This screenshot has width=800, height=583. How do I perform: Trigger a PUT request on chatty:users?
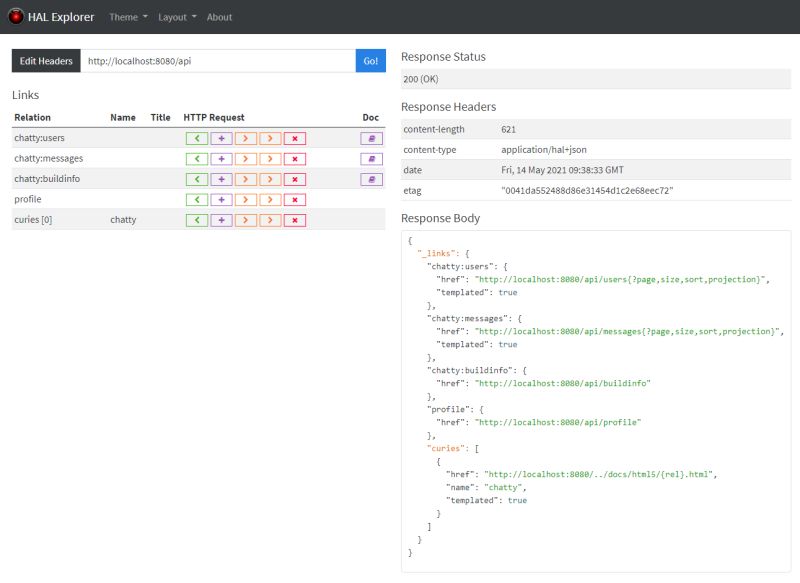pos(246,138)
